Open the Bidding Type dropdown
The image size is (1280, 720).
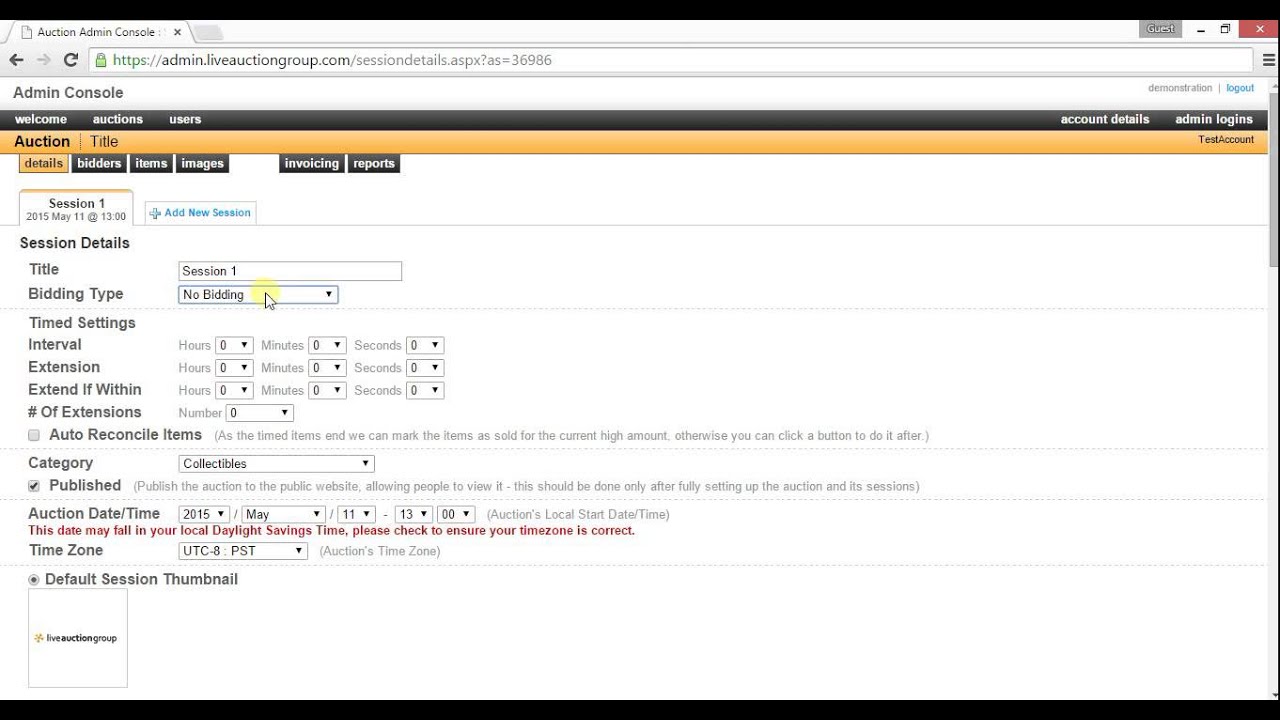pyautogui.click(x=258, y=294)
